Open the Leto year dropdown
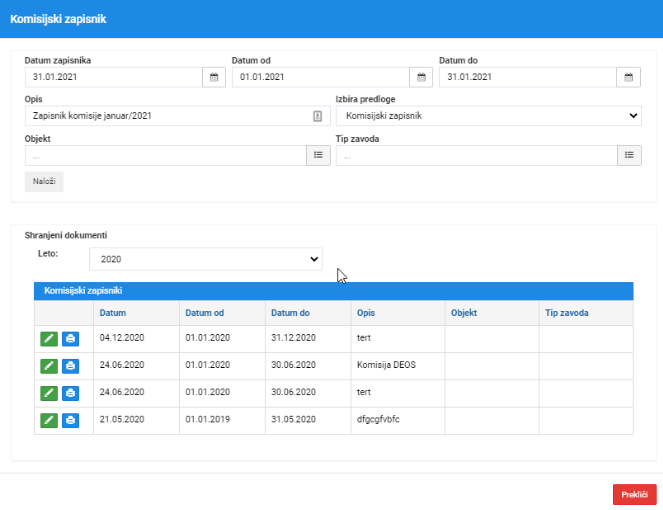Screen dimensions: 663x510 tap(206, 259)
